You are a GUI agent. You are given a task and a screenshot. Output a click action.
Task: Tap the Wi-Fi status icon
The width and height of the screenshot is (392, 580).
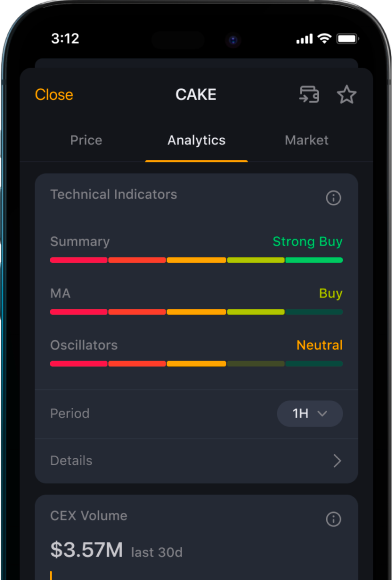point(324,38)
